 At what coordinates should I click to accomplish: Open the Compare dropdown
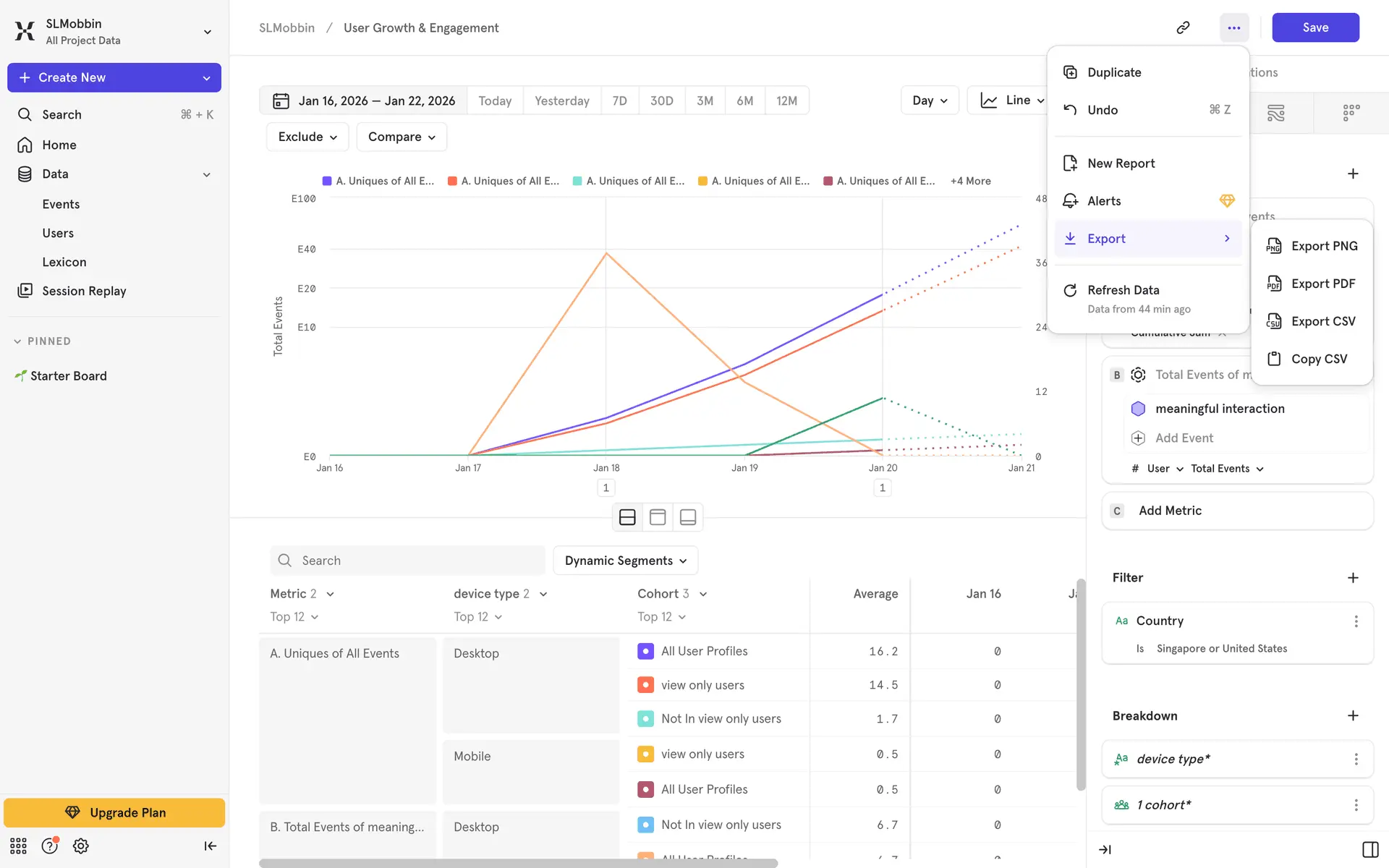pos(402,137)
